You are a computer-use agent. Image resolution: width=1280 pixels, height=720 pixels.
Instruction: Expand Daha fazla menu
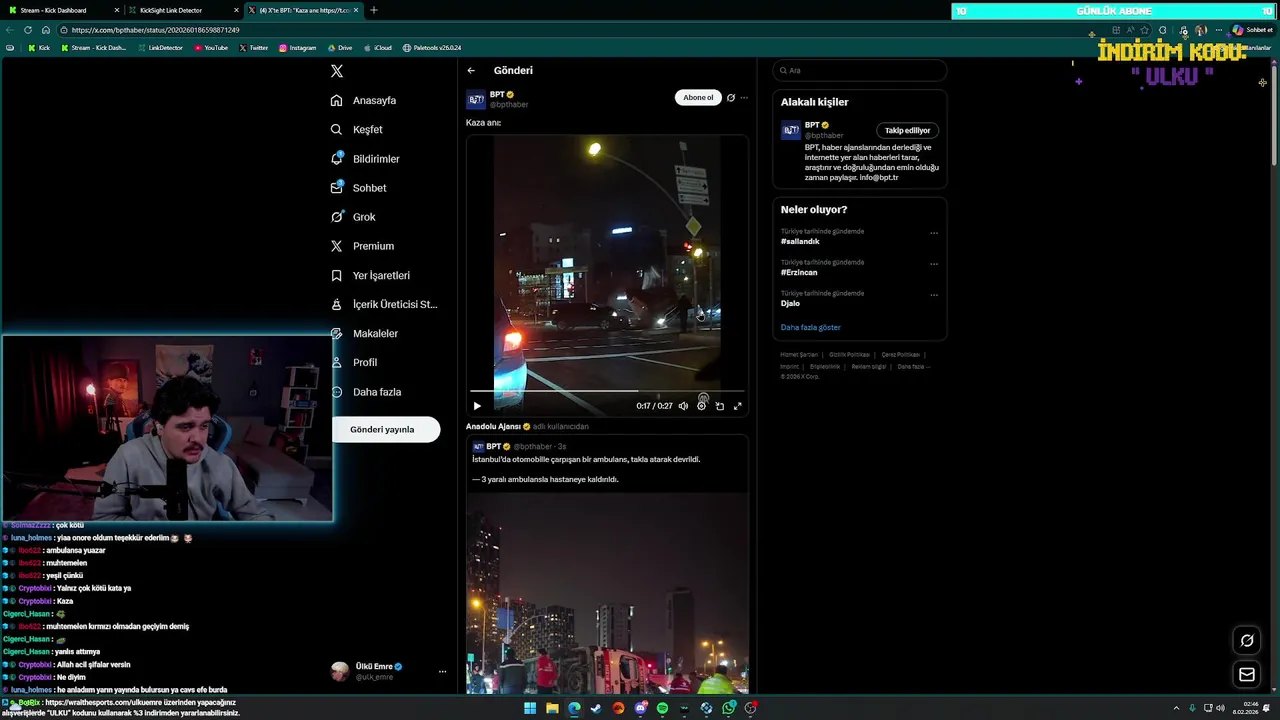[x=366, y=392]
